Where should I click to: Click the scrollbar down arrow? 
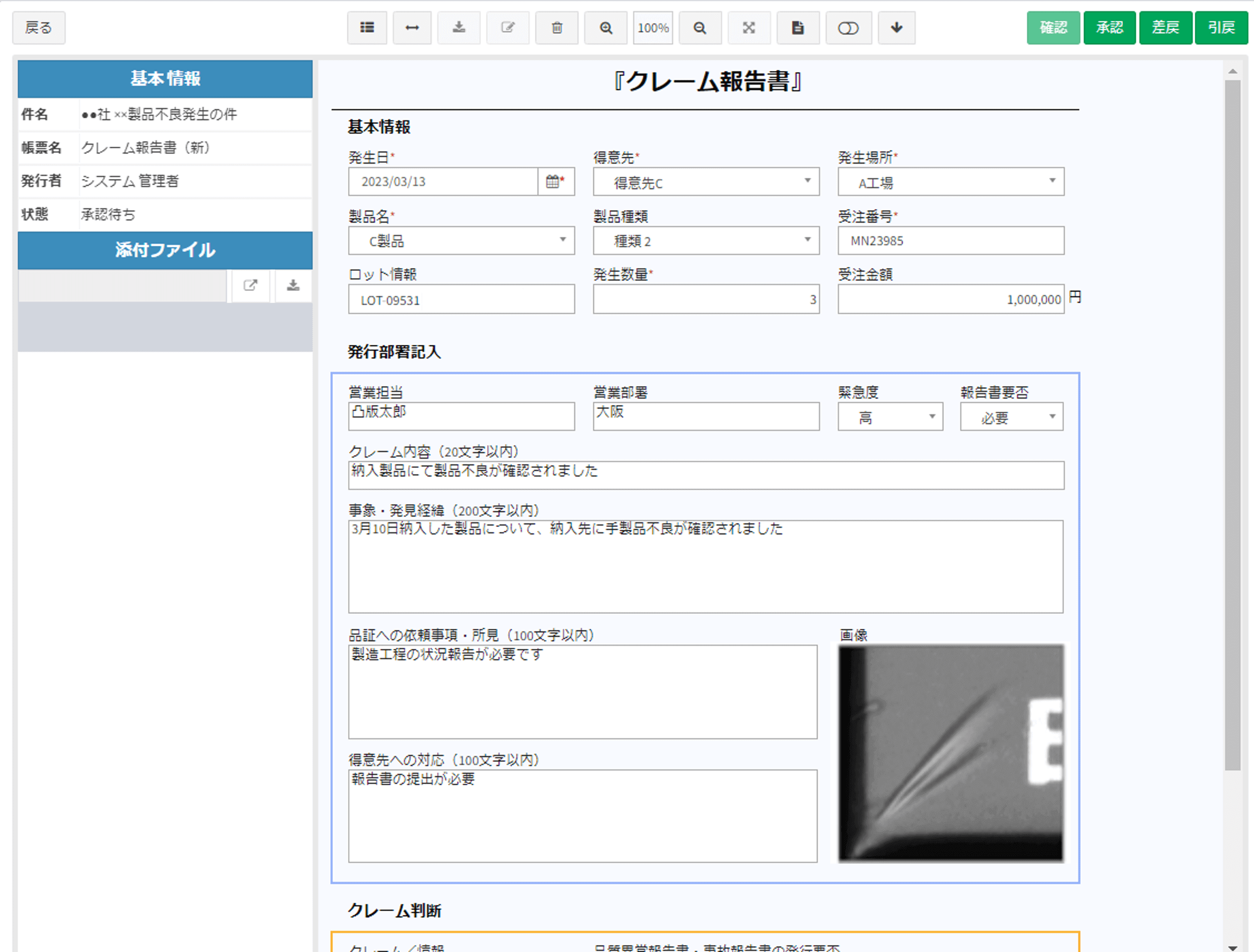[1232, 947]
